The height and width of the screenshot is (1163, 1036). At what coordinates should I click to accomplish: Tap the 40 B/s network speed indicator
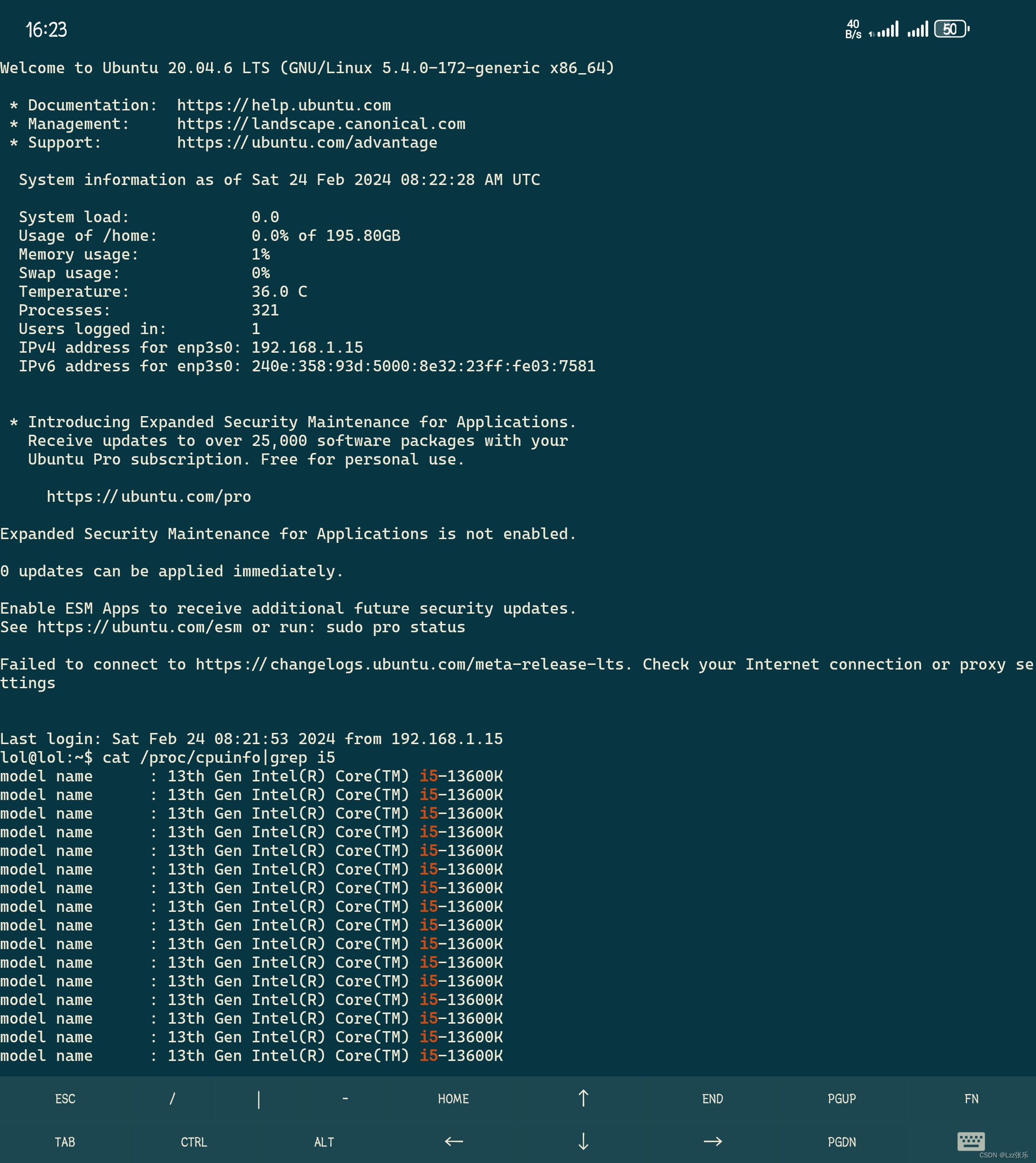pyautogui.click(x=853, y=29)
